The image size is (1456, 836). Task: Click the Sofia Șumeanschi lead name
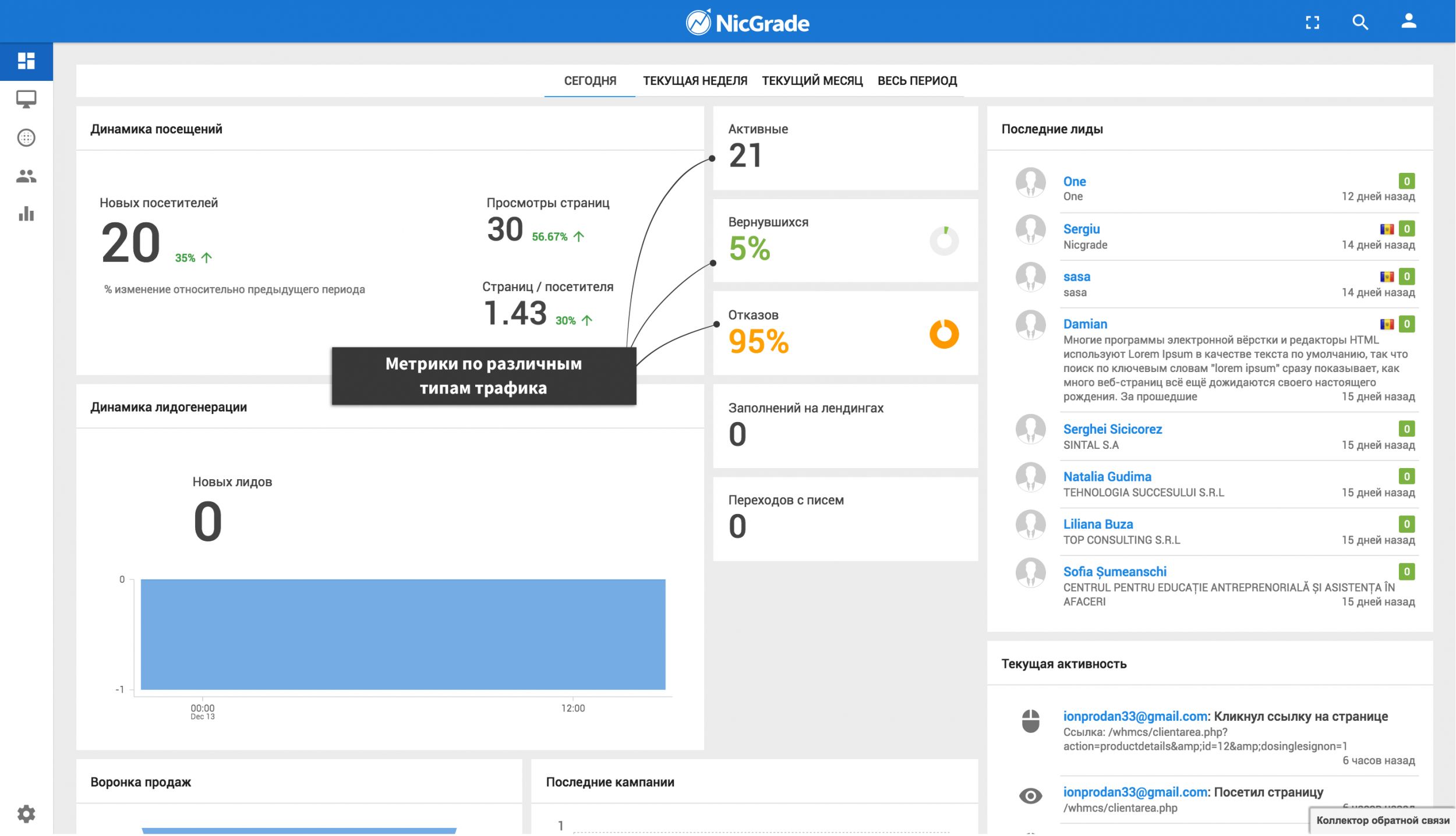point(1114,572)
